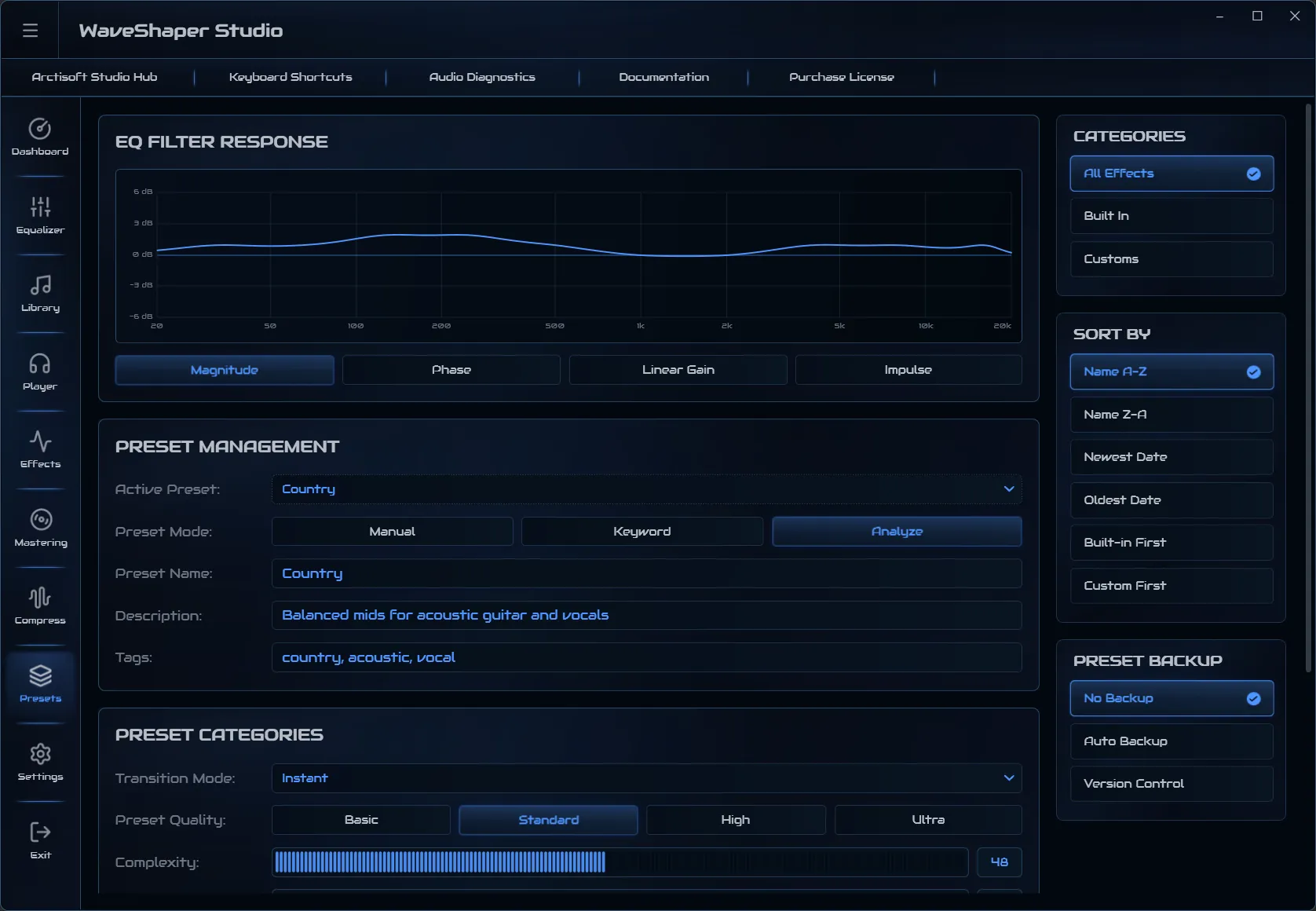The height and width of the screenshot is (911, 1316).
Task: Sort presets by Newest Date
Action: click(x=1172, y=457)
